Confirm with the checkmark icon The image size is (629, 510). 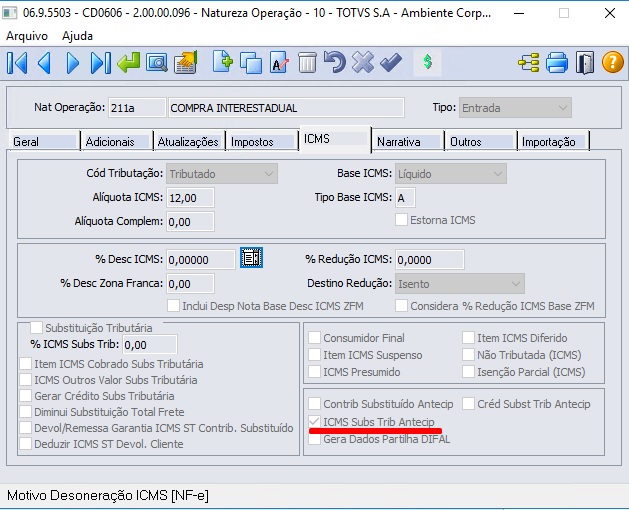tap(391, 62)
